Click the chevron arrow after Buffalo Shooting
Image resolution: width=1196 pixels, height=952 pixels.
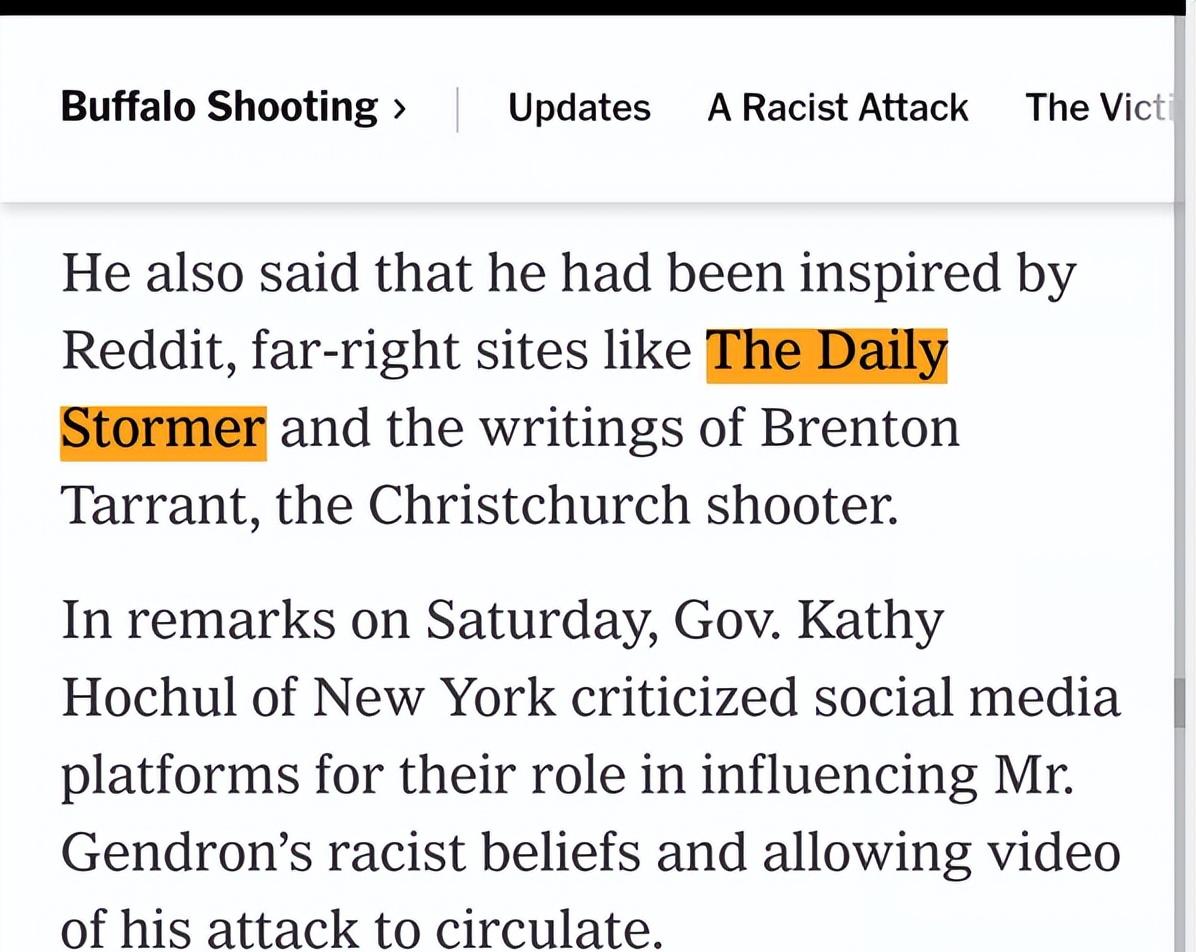click(x=399, y=108)
